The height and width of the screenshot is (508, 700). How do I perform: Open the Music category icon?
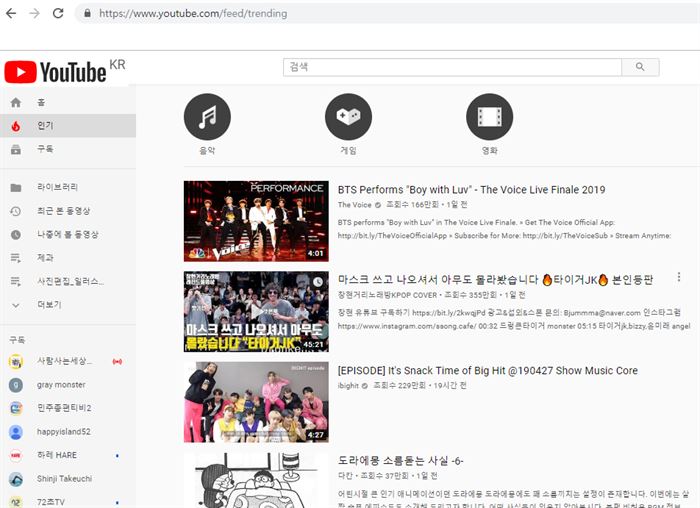coord(207,117)
